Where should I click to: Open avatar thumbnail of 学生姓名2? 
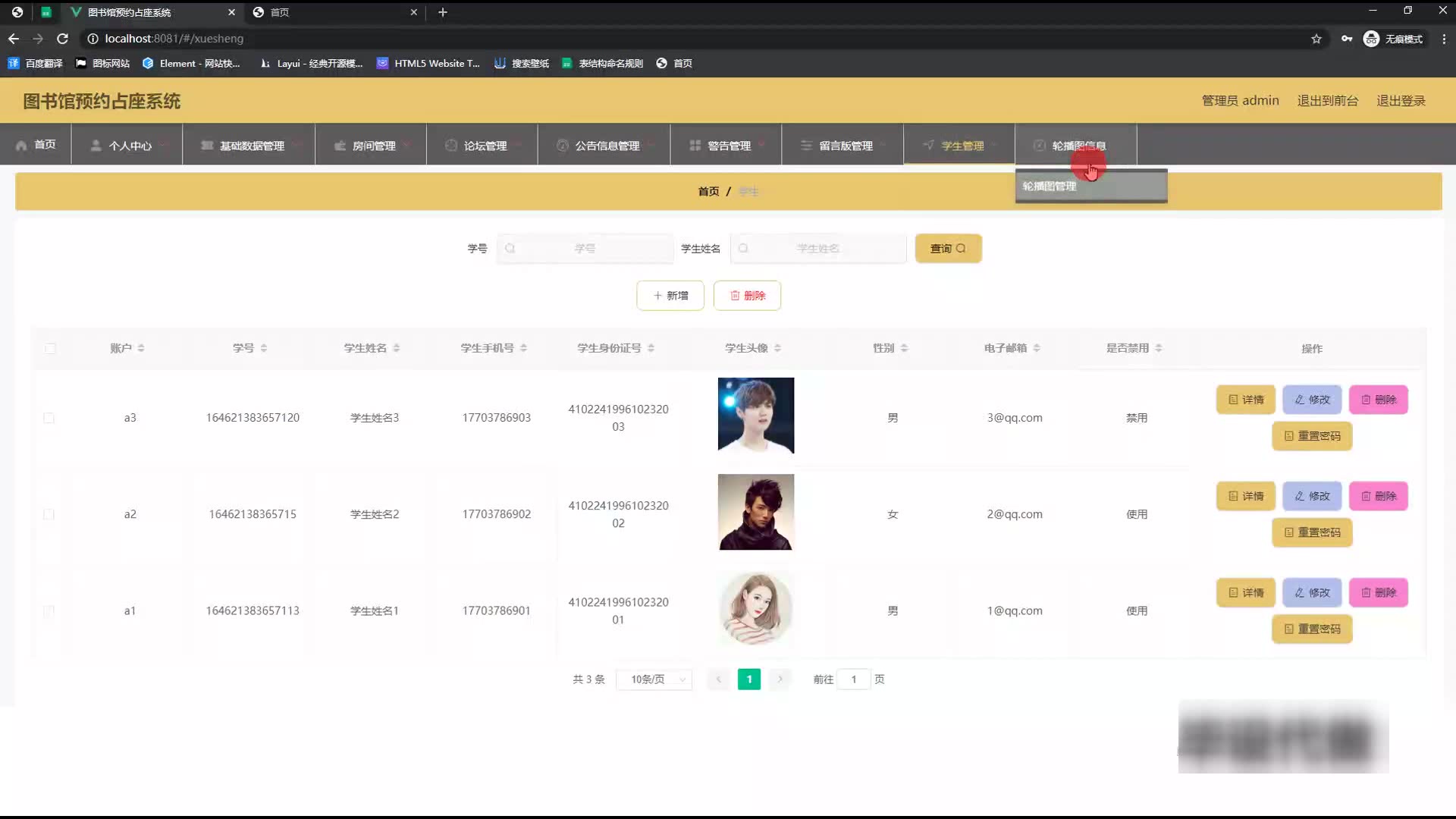(756, 513)
